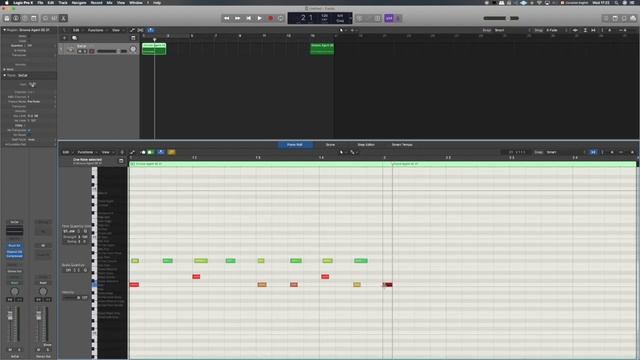This screenshot has width=640, height=360.
Task: Collapse the Region inspector disclosure triangle
Action: point(4,30)
